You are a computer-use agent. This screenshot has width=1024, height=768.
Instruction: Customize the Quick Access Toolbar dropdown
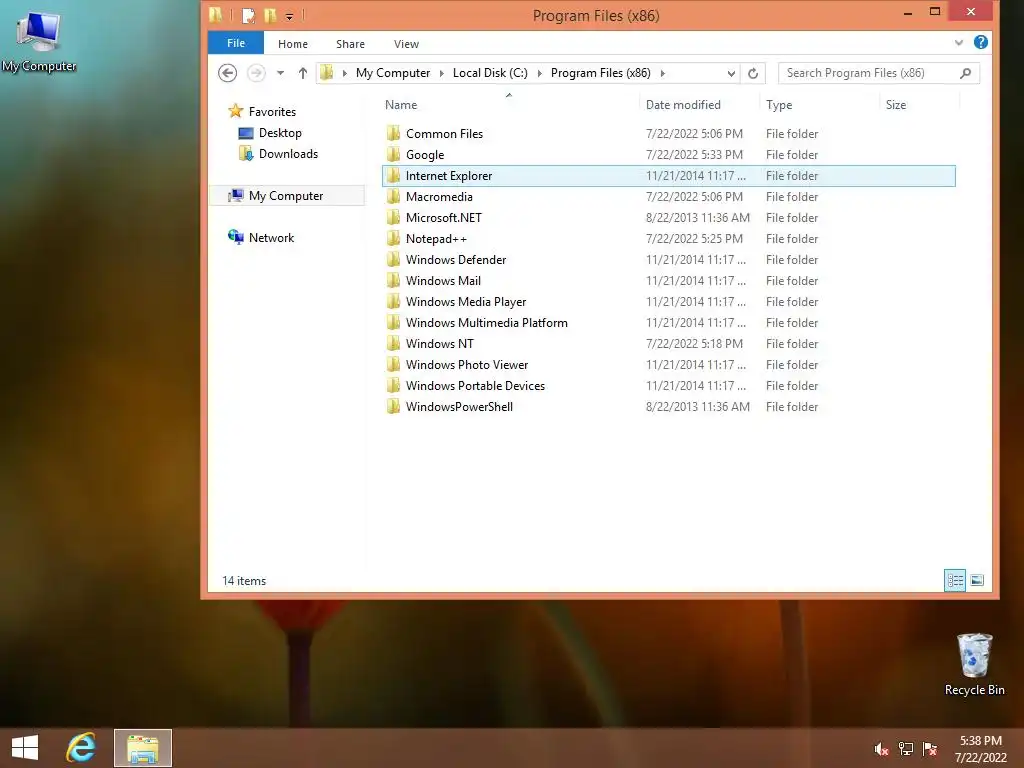point(289,16)
